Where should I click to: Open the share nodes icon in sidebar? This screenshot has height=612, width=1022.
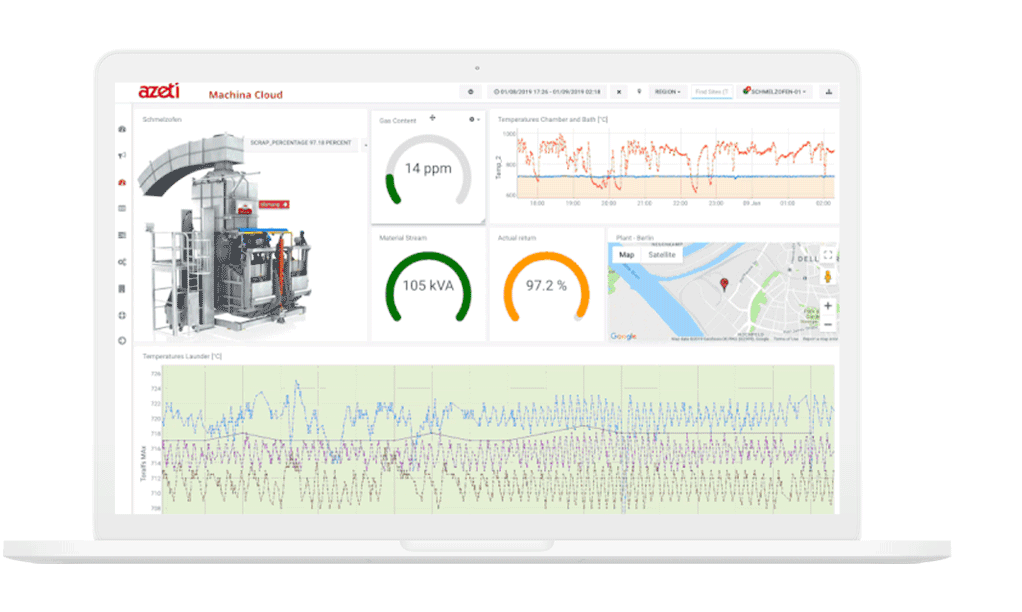click(122, 261)
